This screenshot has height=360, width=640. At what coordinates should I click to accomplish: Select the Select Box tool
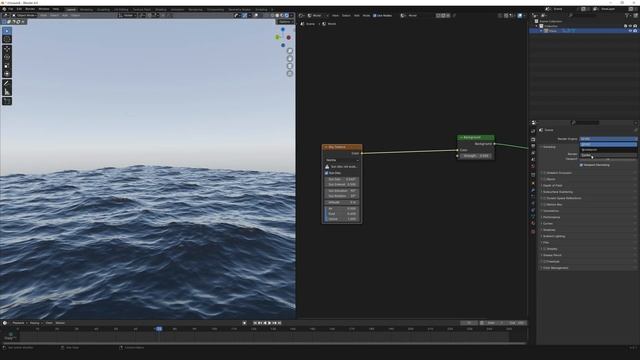click(7, 31)
